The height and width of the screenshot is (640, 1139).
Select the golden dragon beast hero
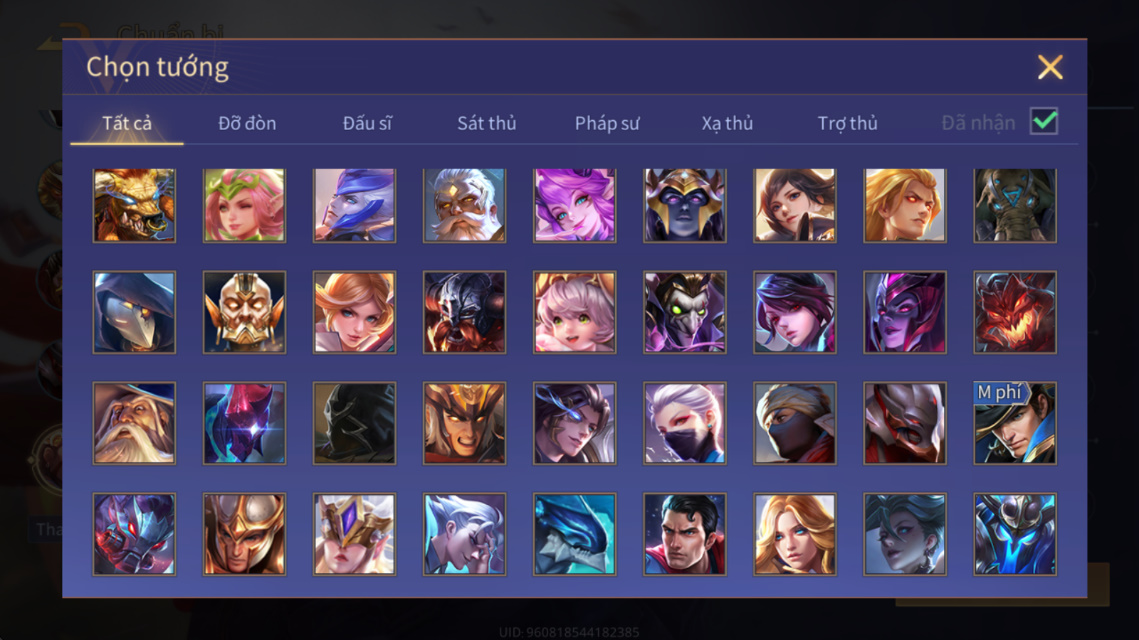point(134,206)
